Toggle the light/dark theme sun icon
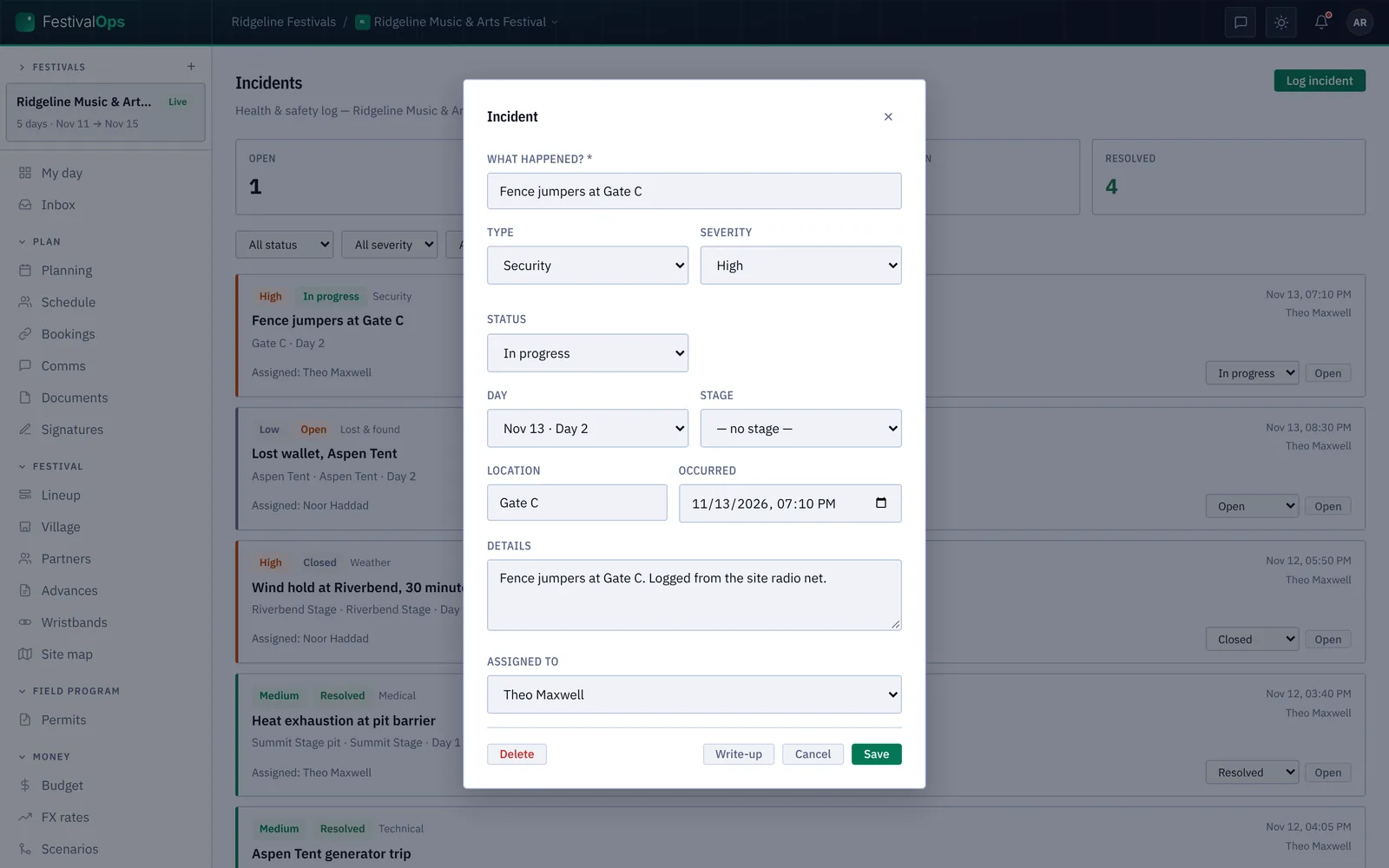 tap(1281, 23)
